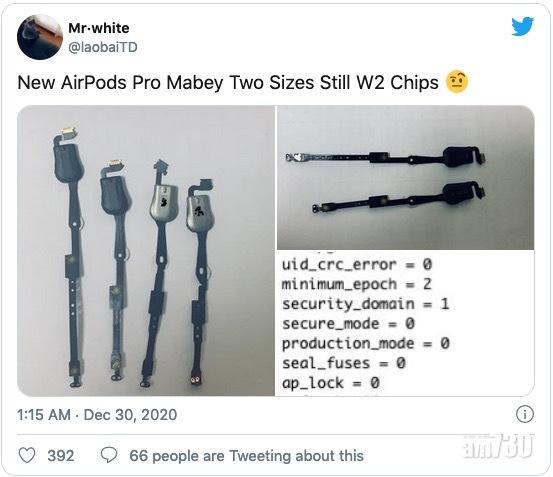Open the 1:15 AM · Dec 30, 2020 timestamp
This screenshot has width=553, height=477.
point(97,415)
